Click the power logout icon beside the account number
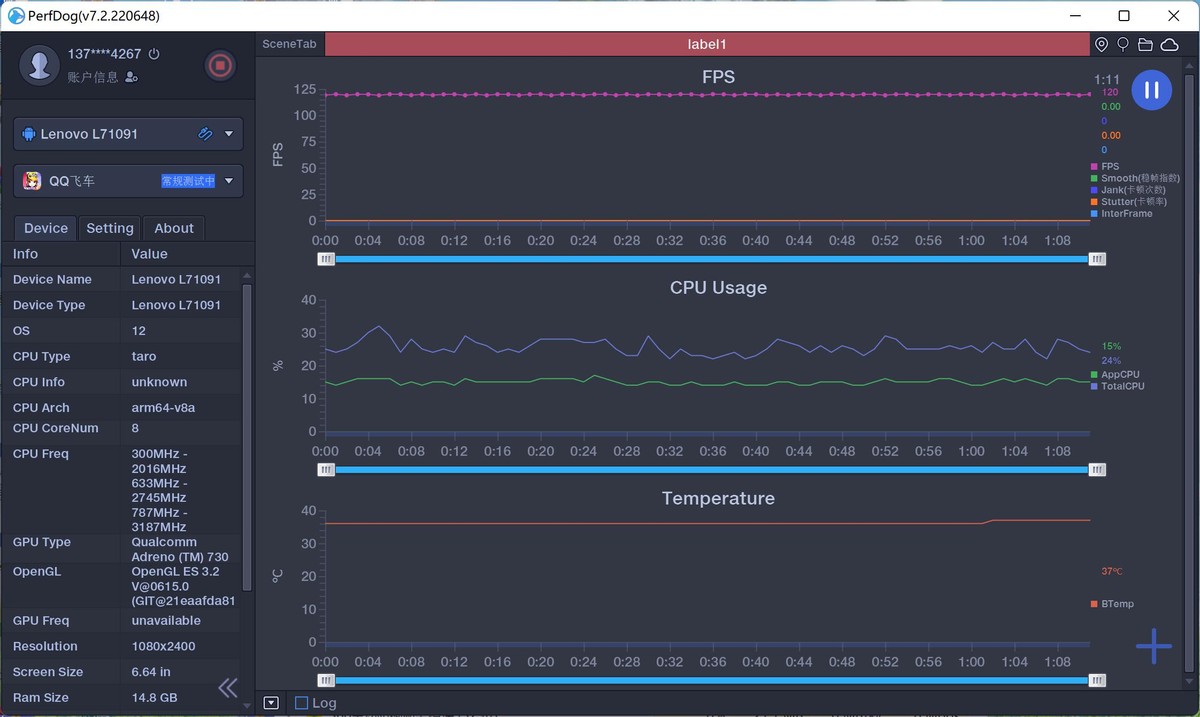This screenshot has width=1200, height=717. pos(153,54)
